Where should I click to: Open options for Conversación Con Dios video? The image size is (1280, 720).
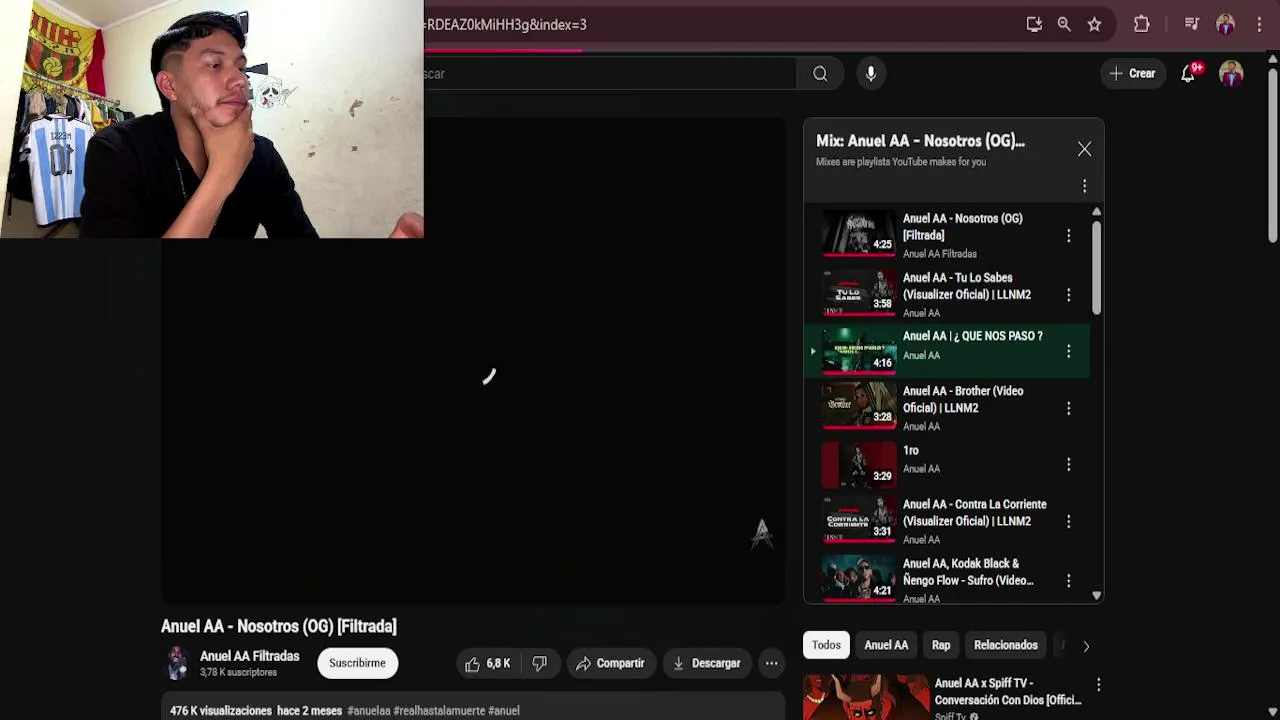click(x=1098, y=685)
